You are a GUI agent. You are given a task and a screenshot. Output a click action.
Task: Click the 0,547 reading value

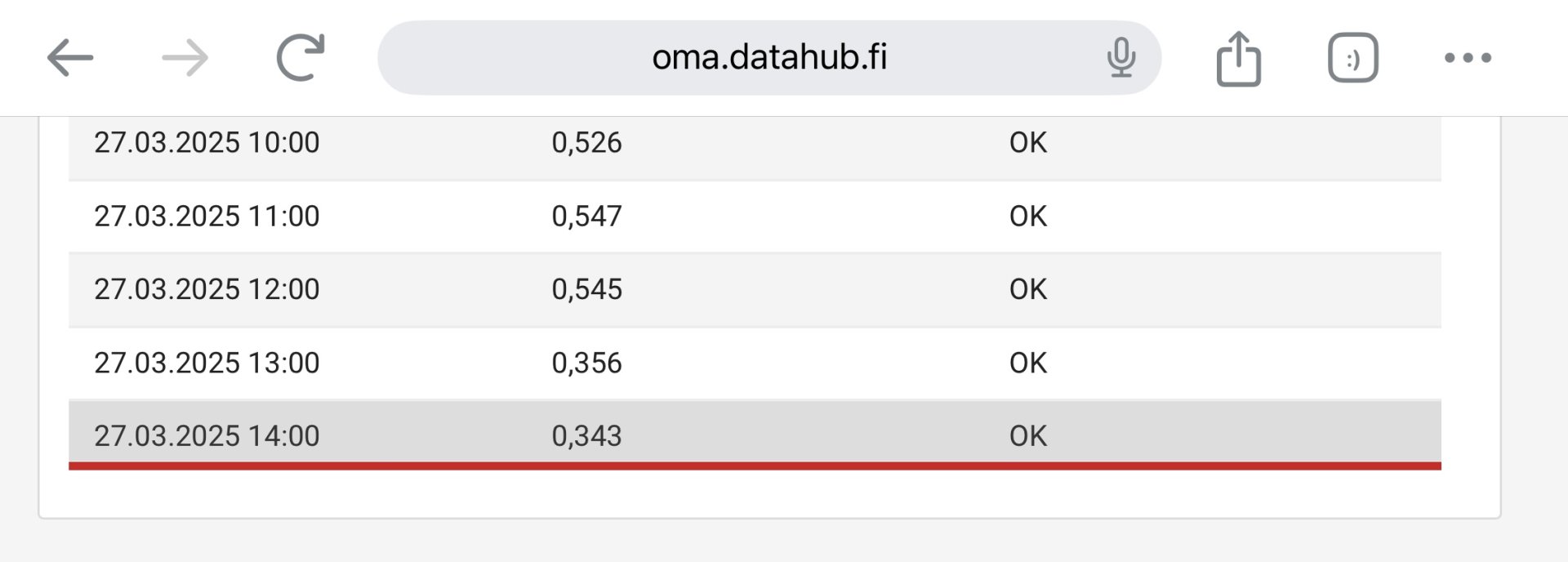point(586,216)
